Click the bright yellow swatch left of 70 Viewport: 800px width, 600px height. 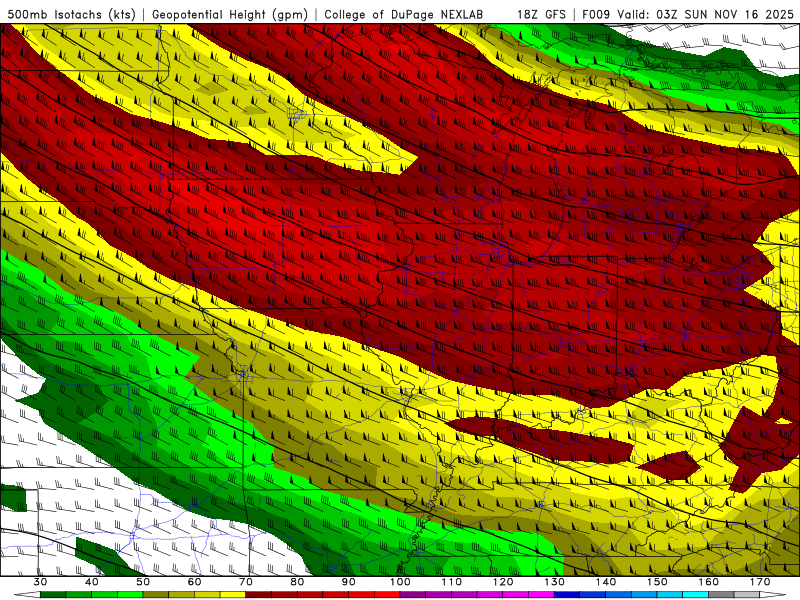[x=233, y=595]
